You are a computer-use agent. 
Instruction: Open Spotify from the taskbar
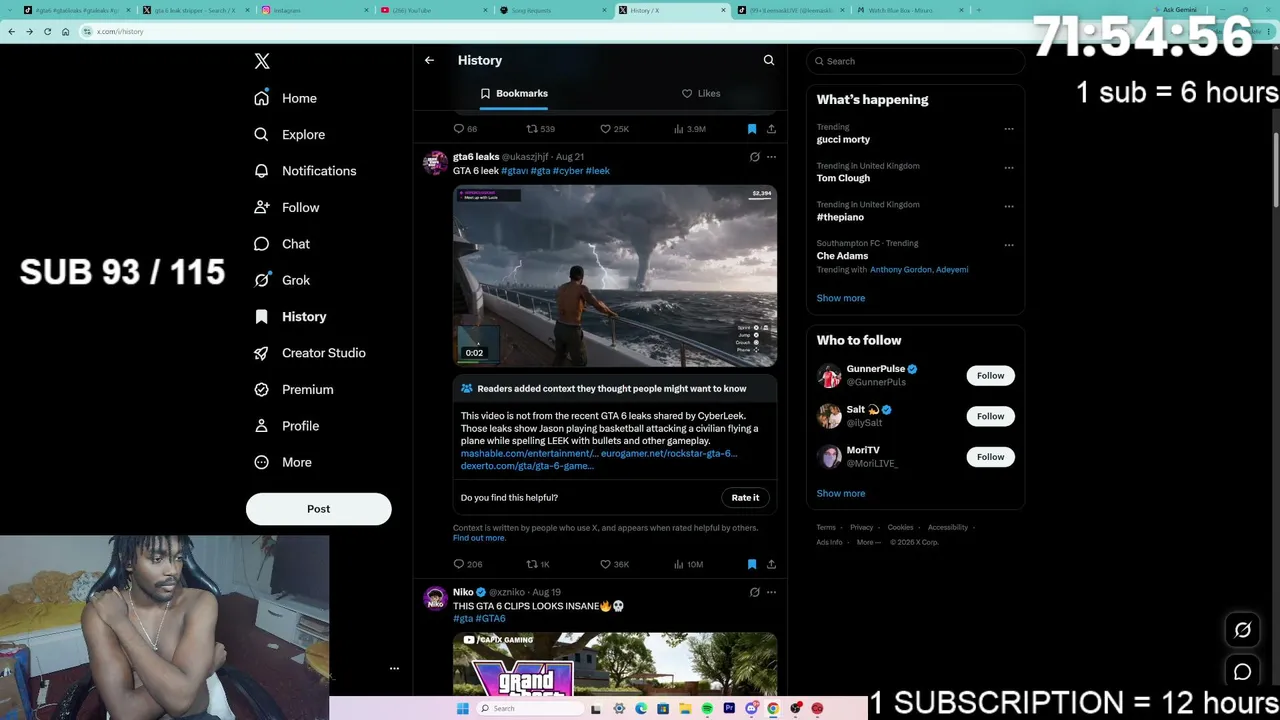pyautogui.click(x=707, y=709)
